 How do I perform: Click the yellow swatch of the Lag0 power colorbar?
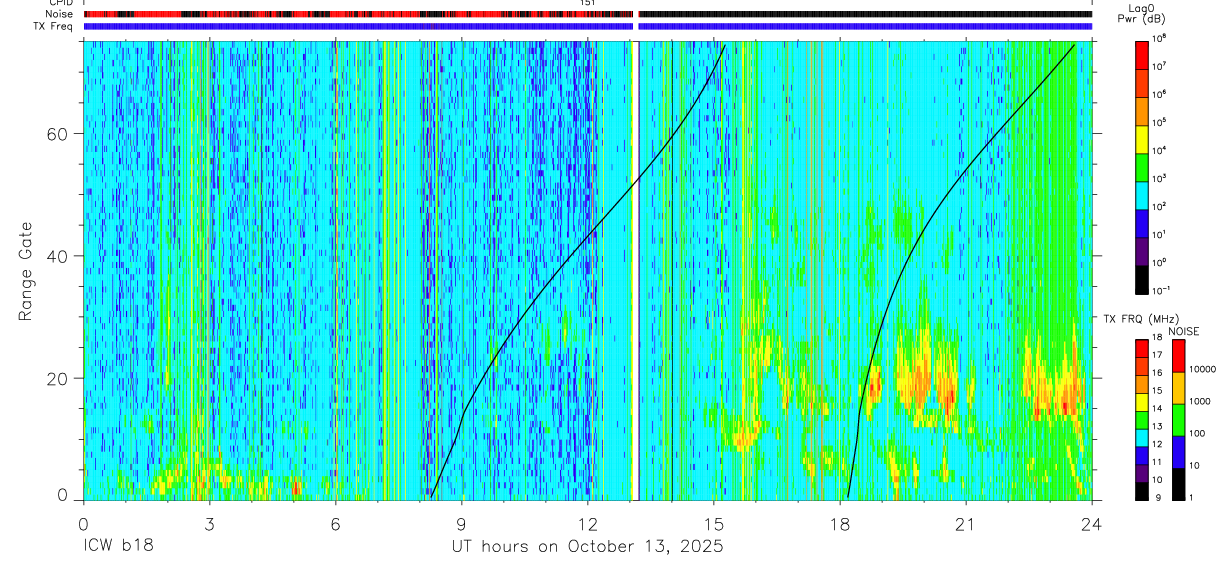pyautogui.click(x=1141, y=138)
